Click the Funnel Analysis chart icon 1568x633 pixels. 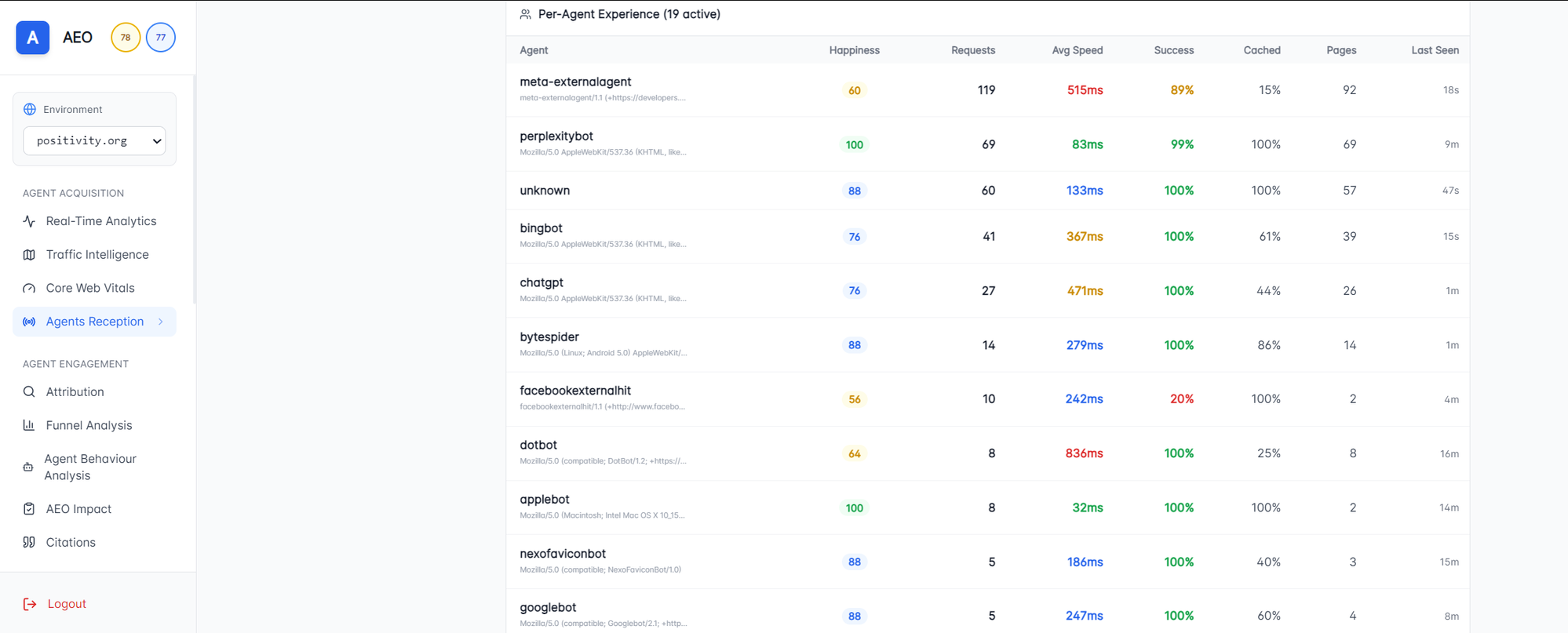tap(29, 425)
